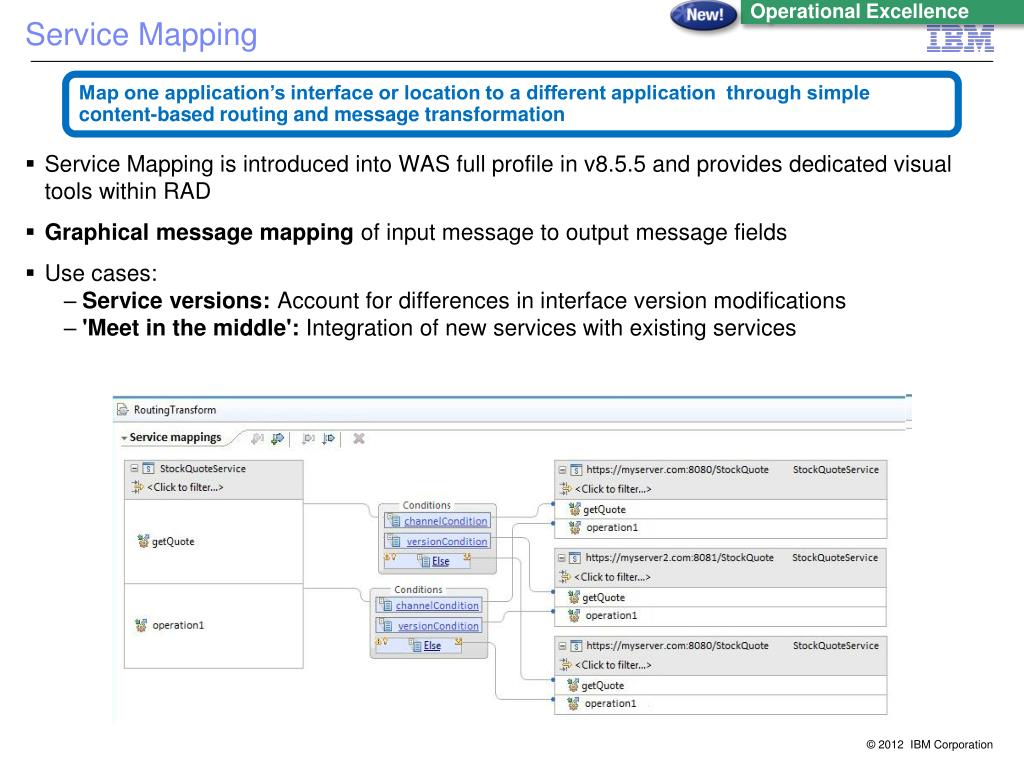Select getQuote in the topmost target service box
The height and width of the screenshot is (768, 1024).
(x=604, y=509)
